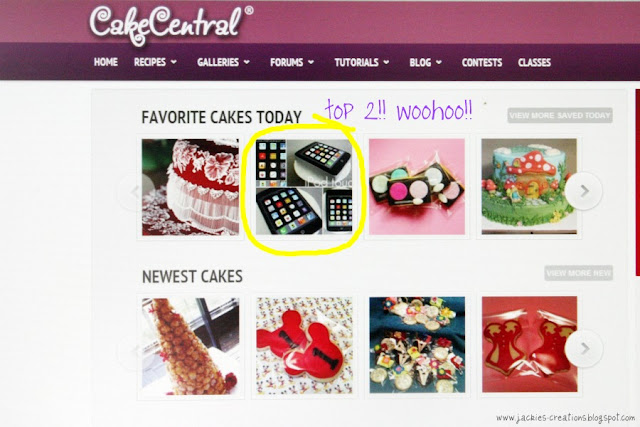This screenshot has height=427, width=640.
Task: Open the Mickey Mouse cookies thumbnail
Action: (304, 345)
